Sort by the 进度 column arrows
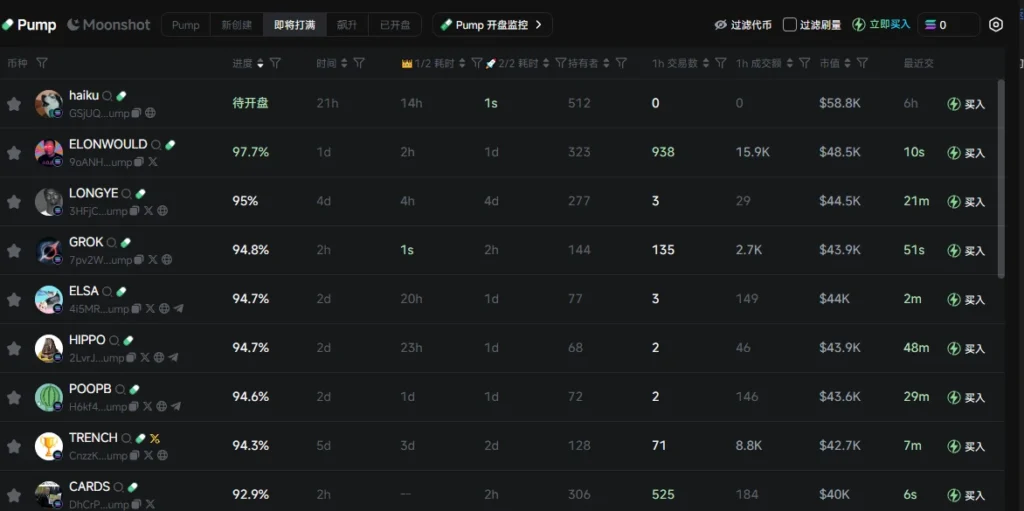This screenshot has height=511, width=1024. coord(261,63)
